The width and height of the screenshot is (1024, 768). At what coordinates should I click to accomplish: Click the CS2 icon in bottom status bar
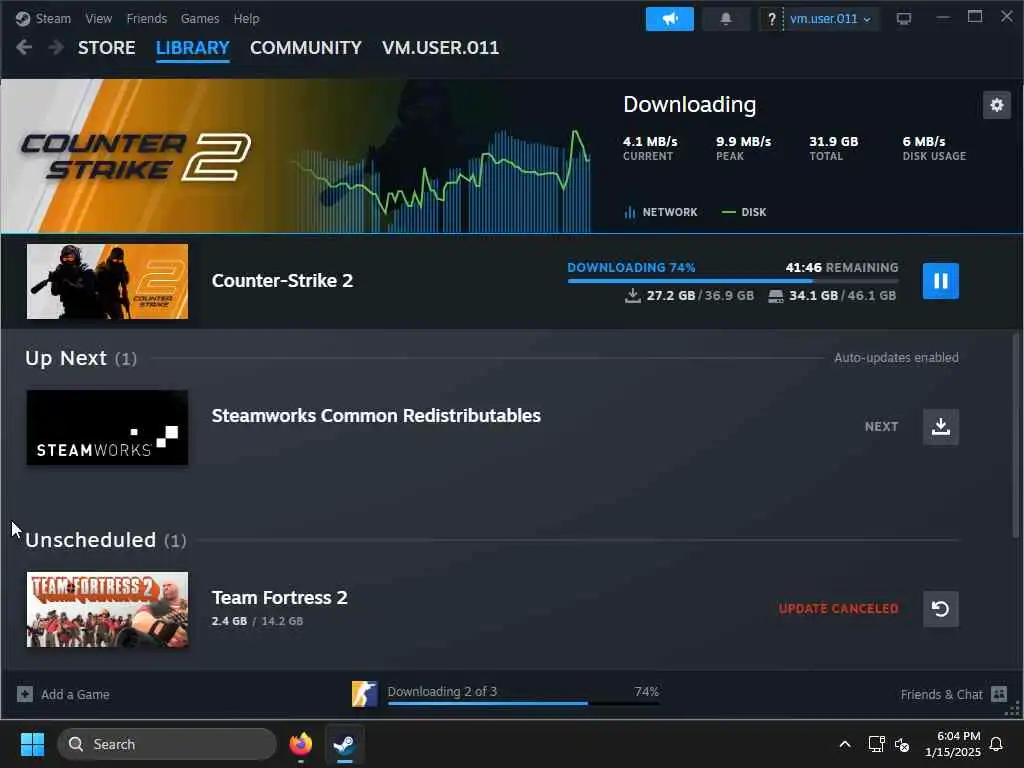pos(364,694)
